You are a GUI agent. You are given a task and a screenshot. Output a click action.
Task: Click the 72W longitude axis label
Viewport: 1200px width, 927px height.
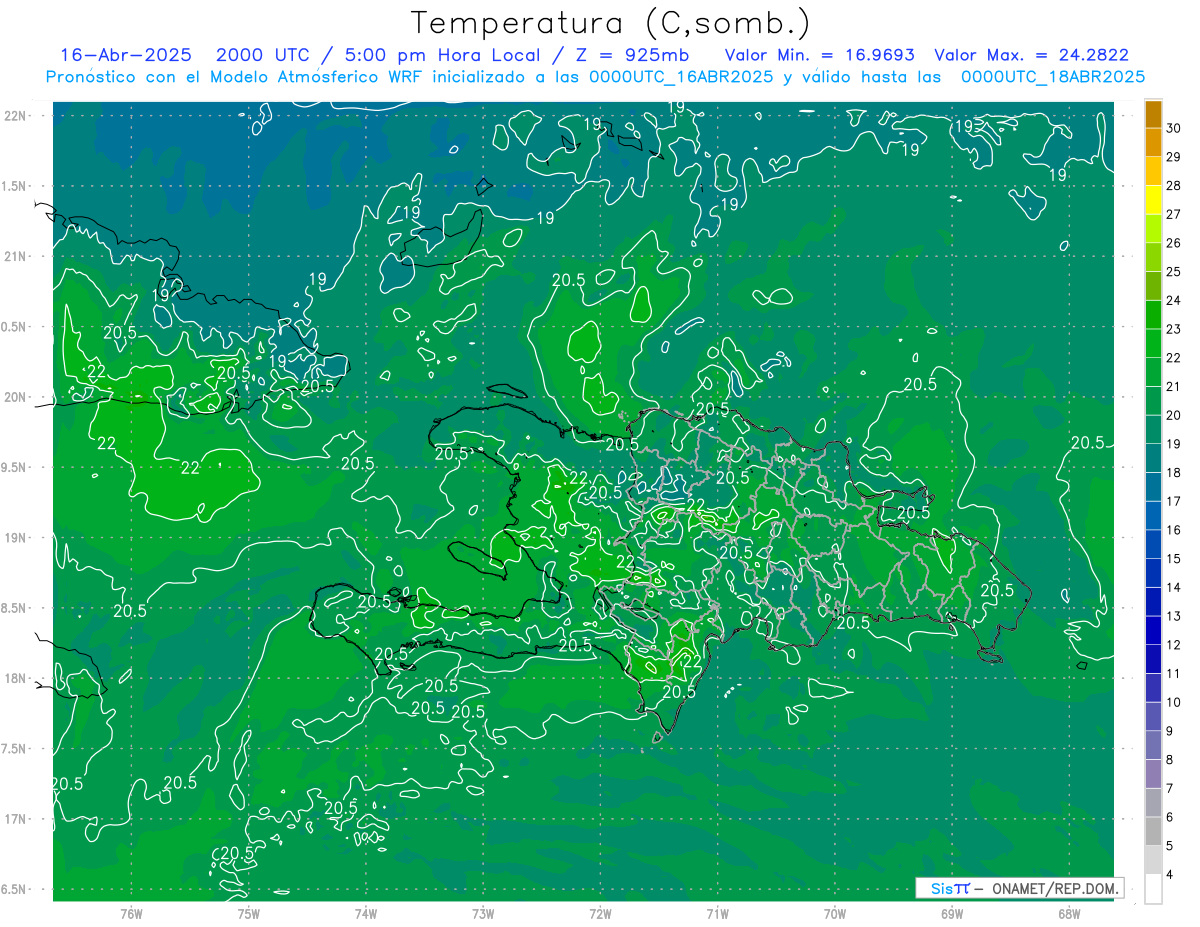point(600,913)
